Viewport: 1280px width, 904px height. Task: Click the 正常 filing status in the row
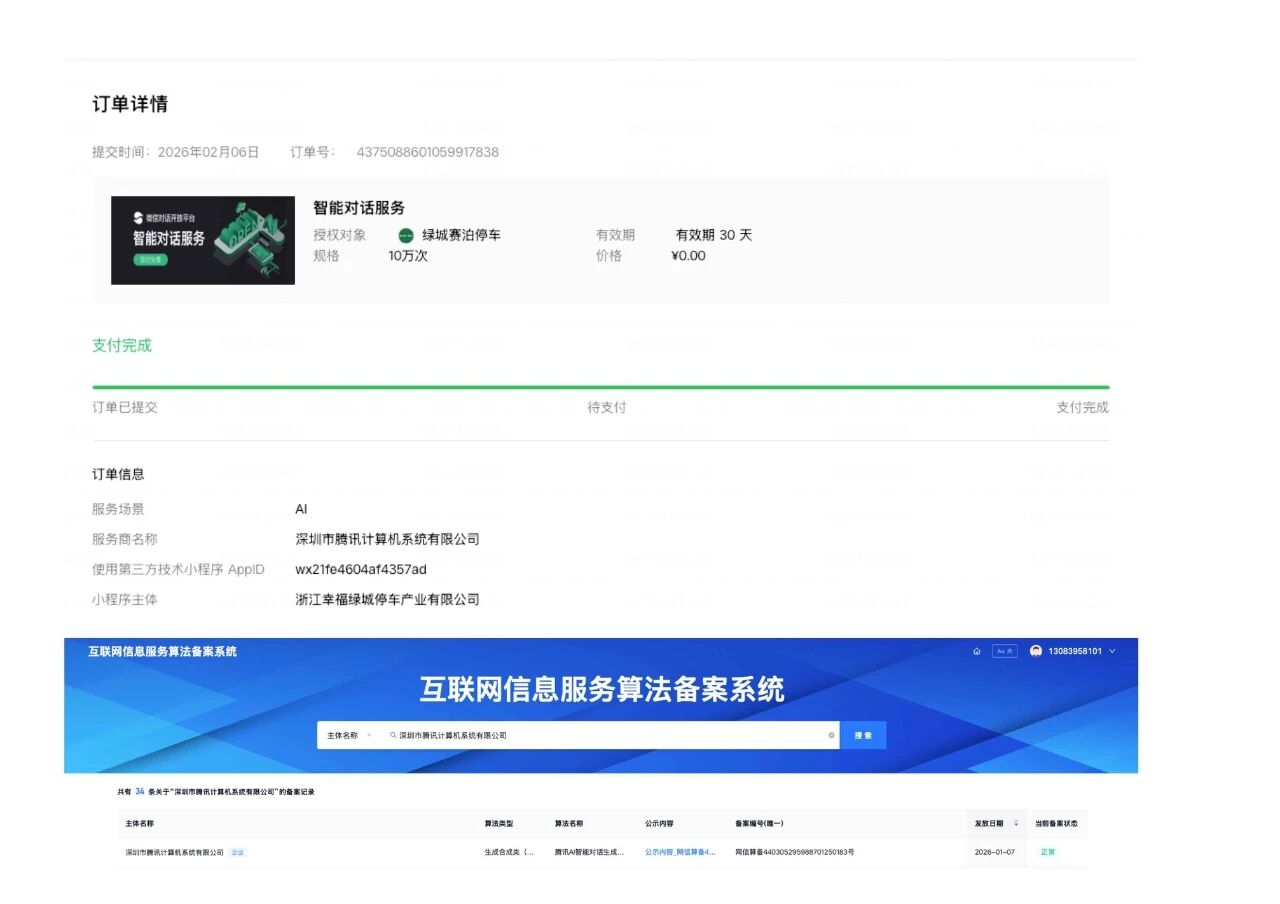pos(1048,852)
